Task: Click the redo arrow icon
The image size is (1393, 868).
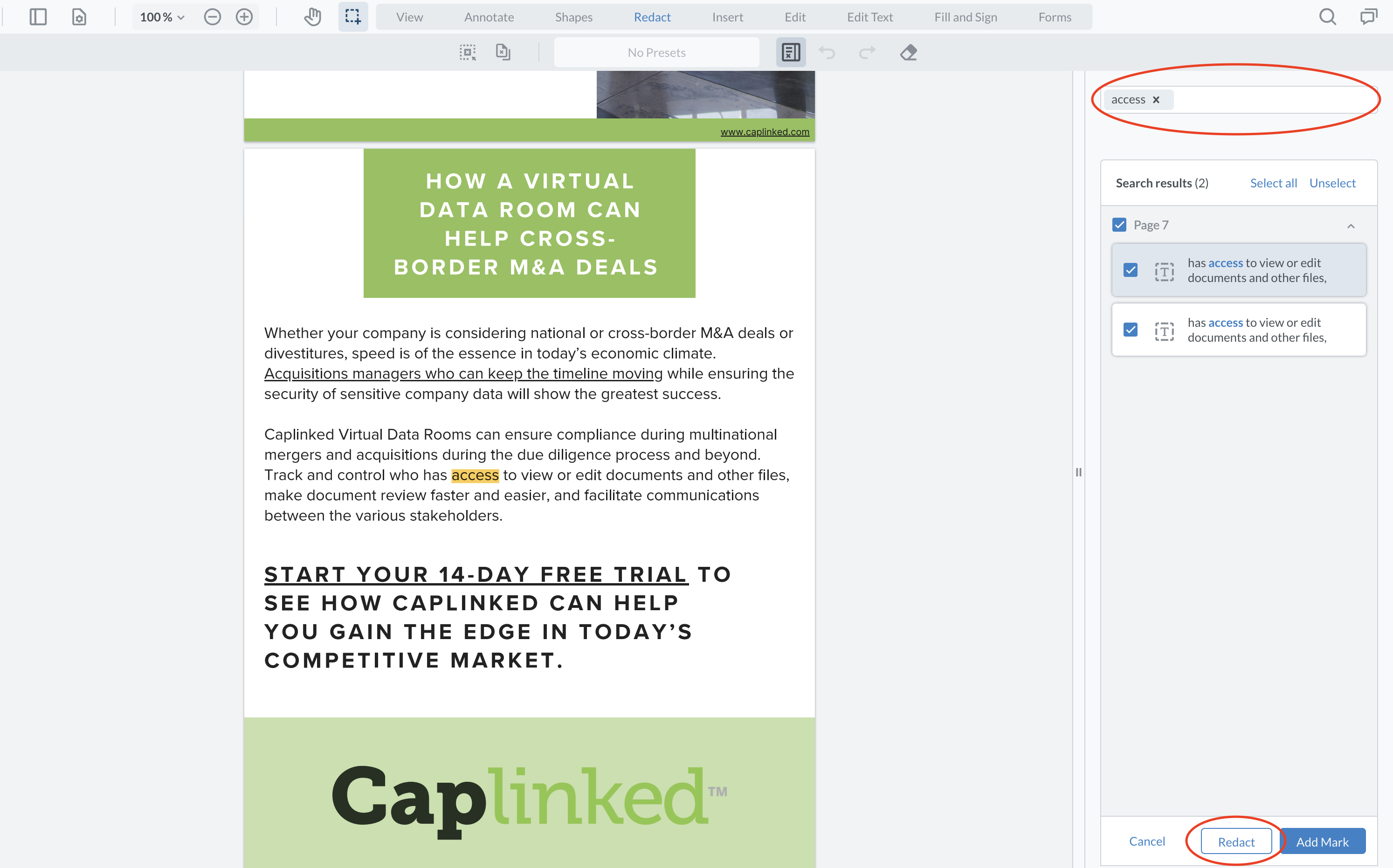Action: click(x=867, y=52)
